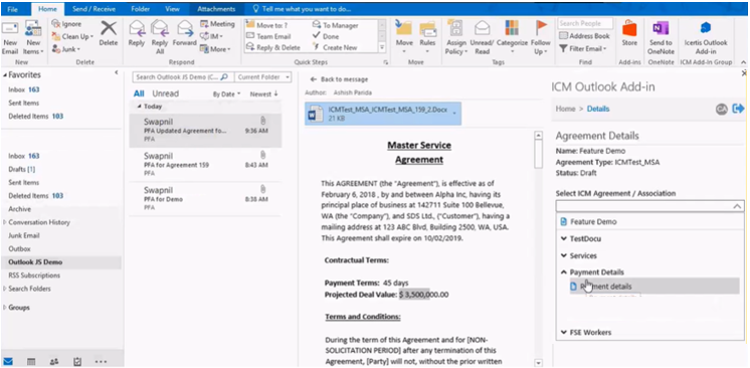Screen dimensions: 750x368
Task: Open the Current Folder search scope dropdown
Action: (x=264, y=77)
